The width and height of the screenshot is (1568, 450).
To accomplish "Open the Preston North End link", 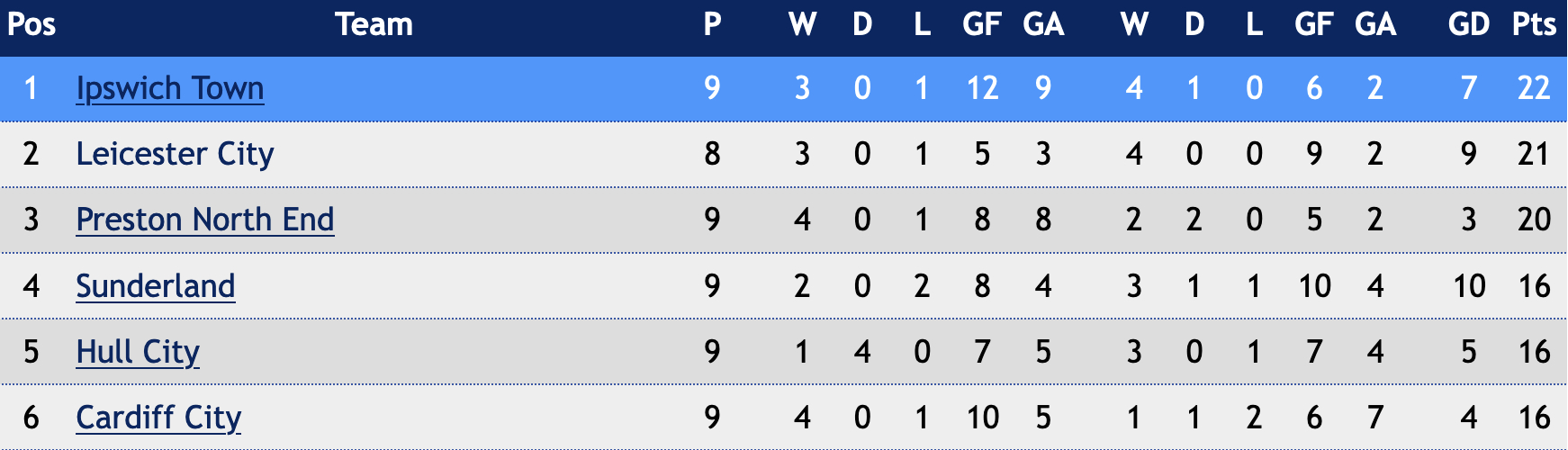I will click(x=205, y=220).
